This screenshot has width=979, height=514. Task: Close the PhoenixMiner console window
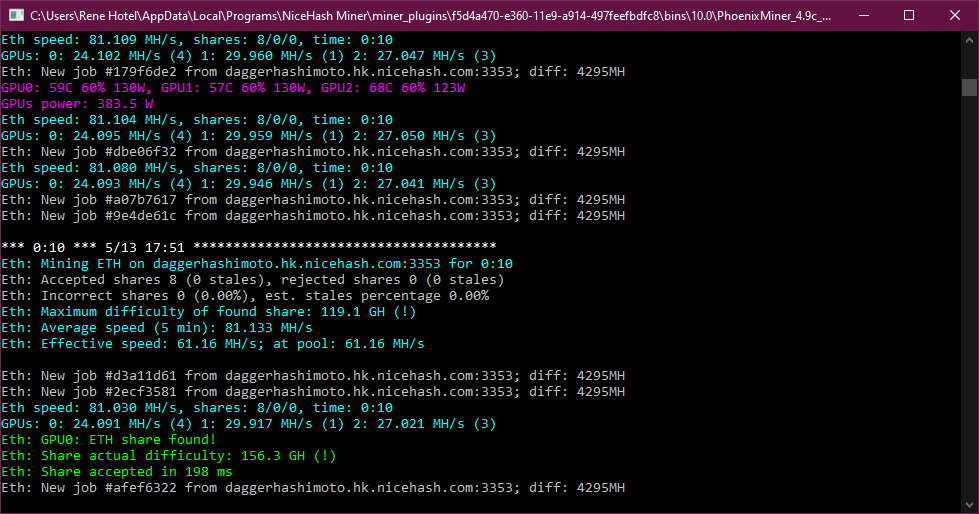coord(955,15)
